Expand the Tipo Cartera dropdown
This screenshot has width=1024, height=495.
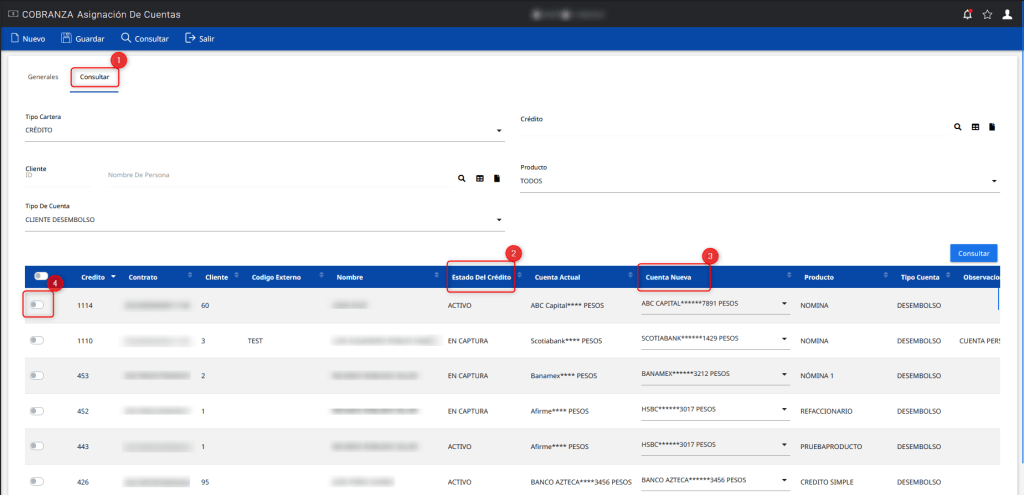tap(499, 131)
